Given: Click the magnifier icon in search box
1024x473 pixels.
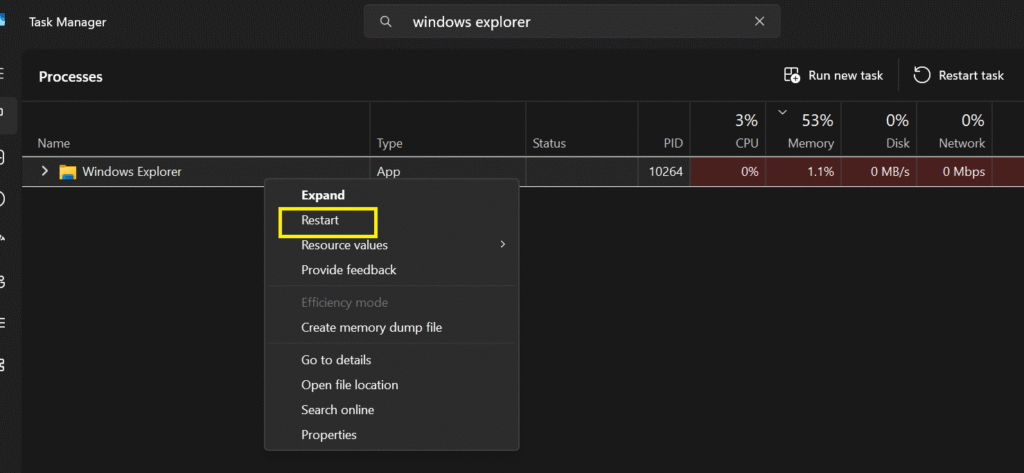Looking at the screenshot, I should pyautogui.click(x=386, y=22).
